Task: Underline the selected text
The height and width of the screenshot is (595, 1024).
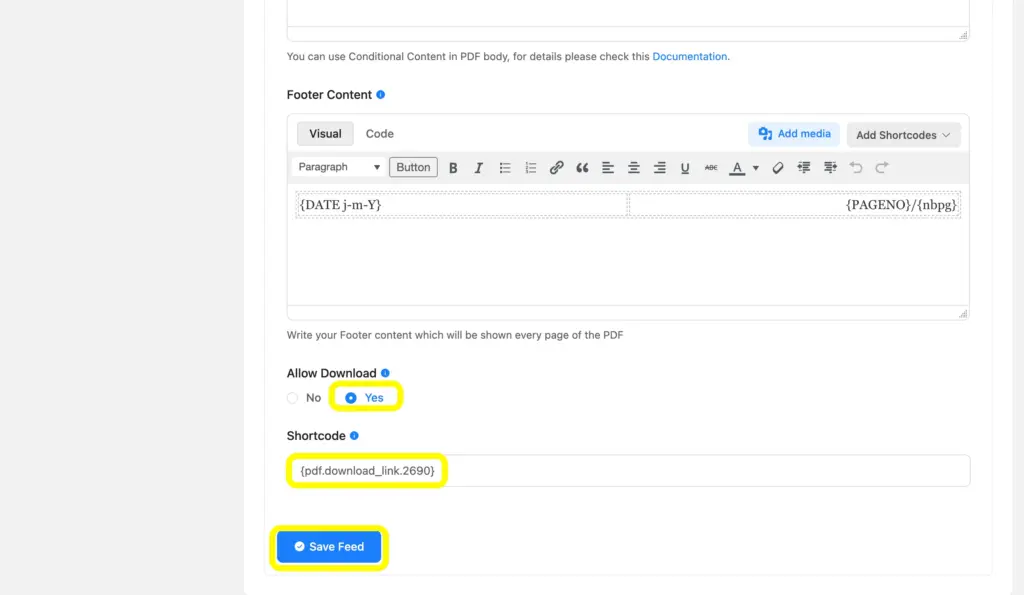Action: coord(685,168)
